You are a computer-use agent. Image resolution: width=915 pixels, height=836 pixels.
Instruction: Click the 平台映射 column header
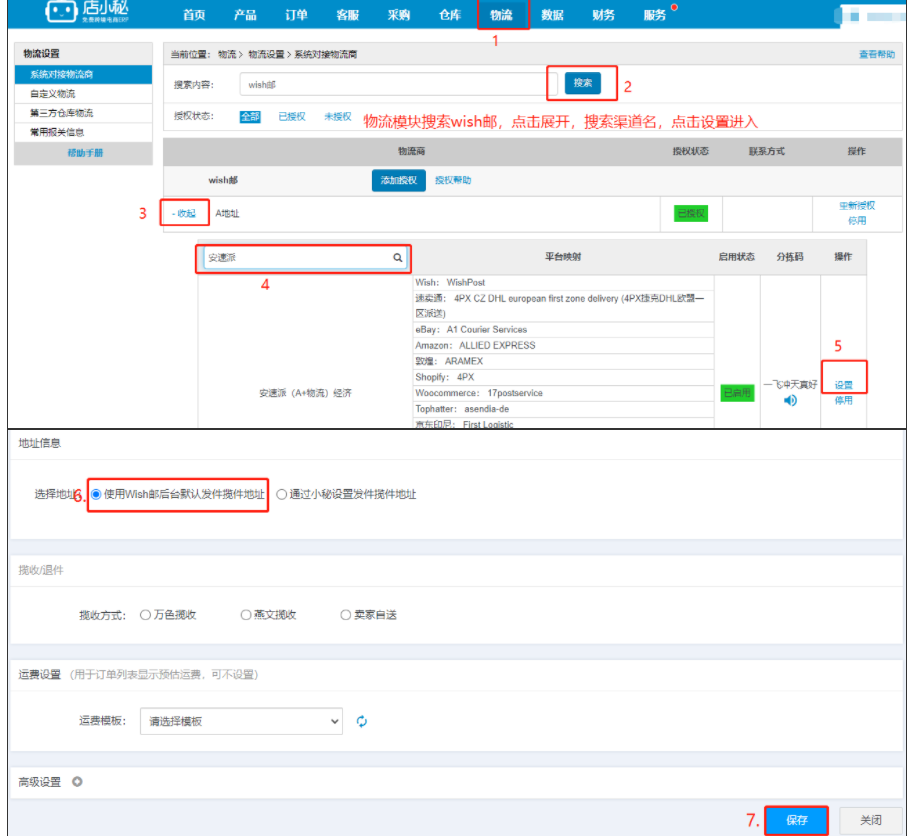[563, 257]
